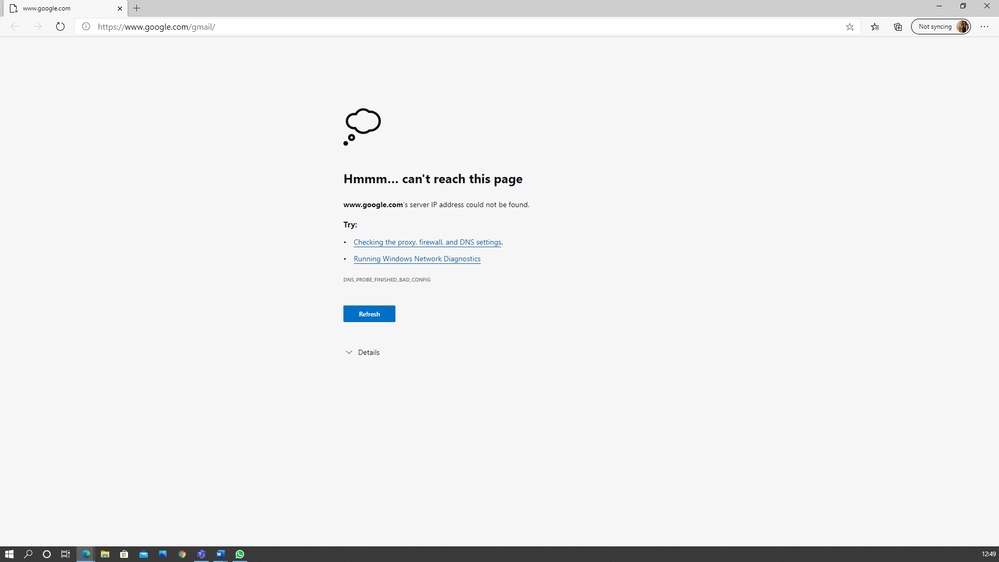Screen dimensions: 999x562
Task: View site information icon in address bar
Action: click(86, 27)
